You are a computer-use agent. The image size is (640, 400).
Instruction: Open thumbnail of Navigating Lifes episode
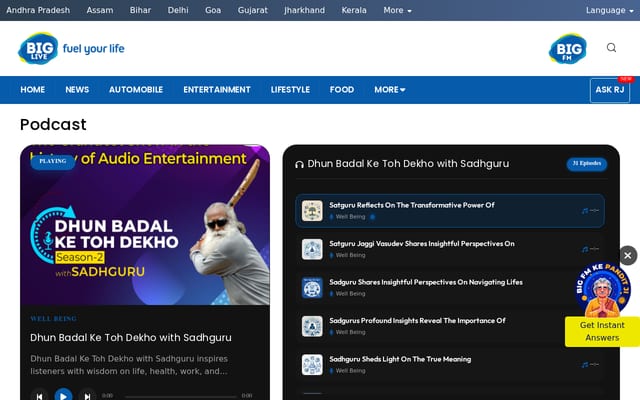tap(312, 288)
